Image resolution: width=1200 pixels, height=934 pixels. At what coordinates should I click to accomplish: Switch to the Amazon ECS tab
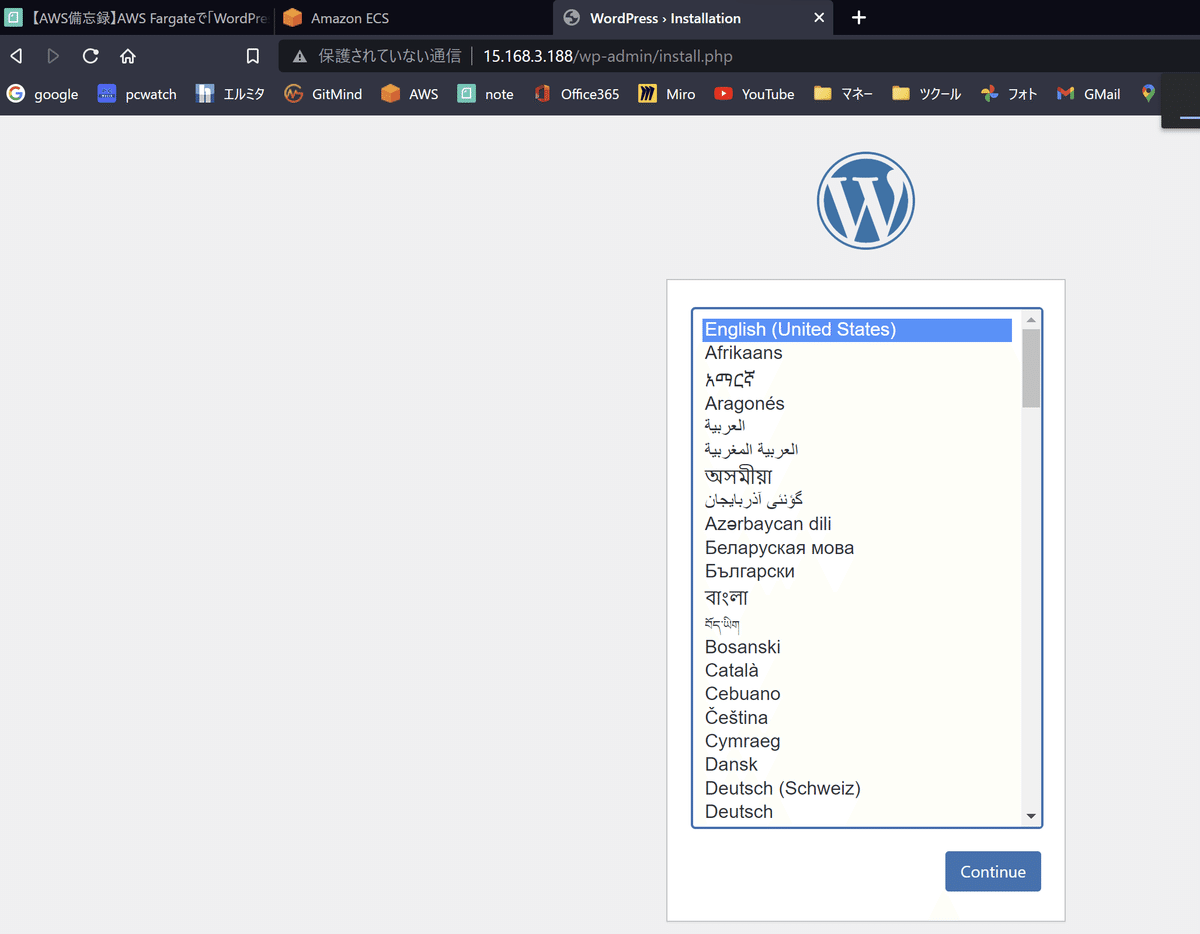(414, 18)
